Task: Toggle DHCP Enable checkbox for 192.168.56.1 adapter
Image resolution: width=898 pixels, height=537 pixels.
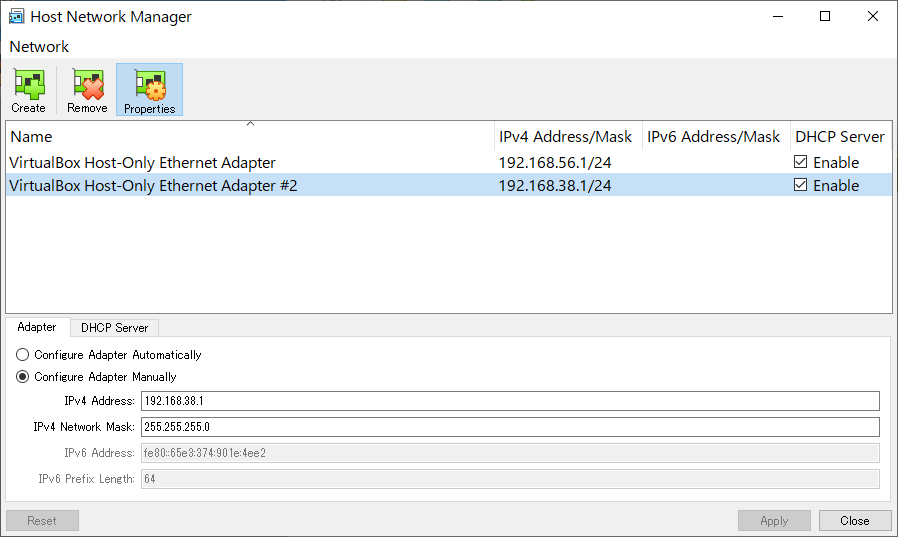Action: point(801,162)
